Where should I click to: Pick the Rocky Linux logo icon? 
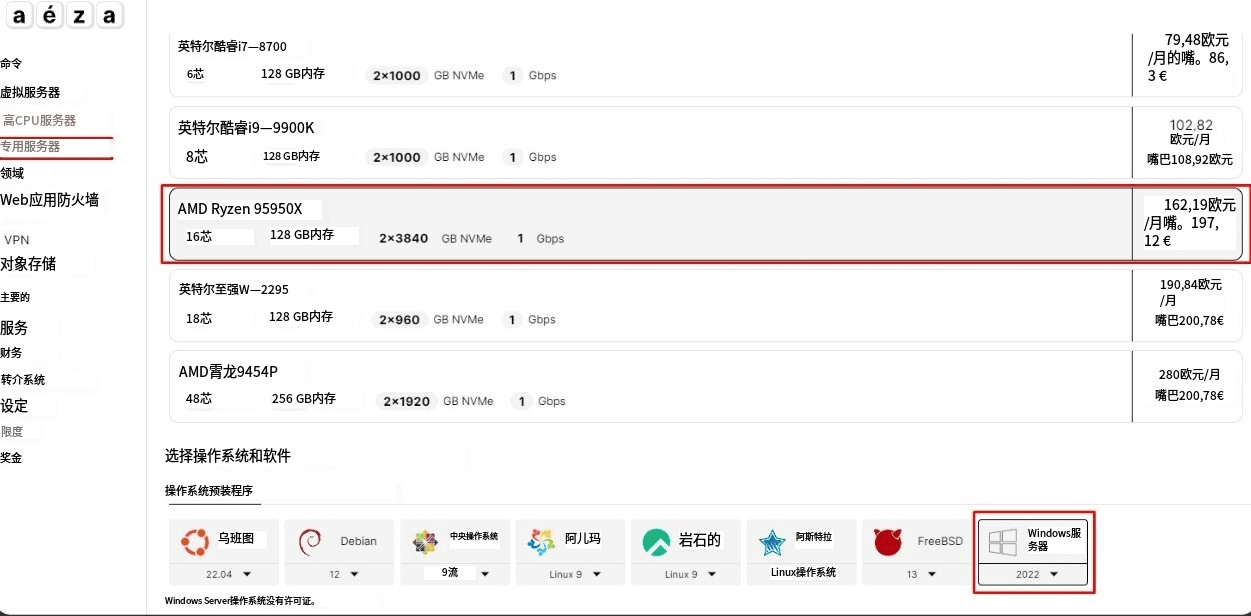coord(656,541)
